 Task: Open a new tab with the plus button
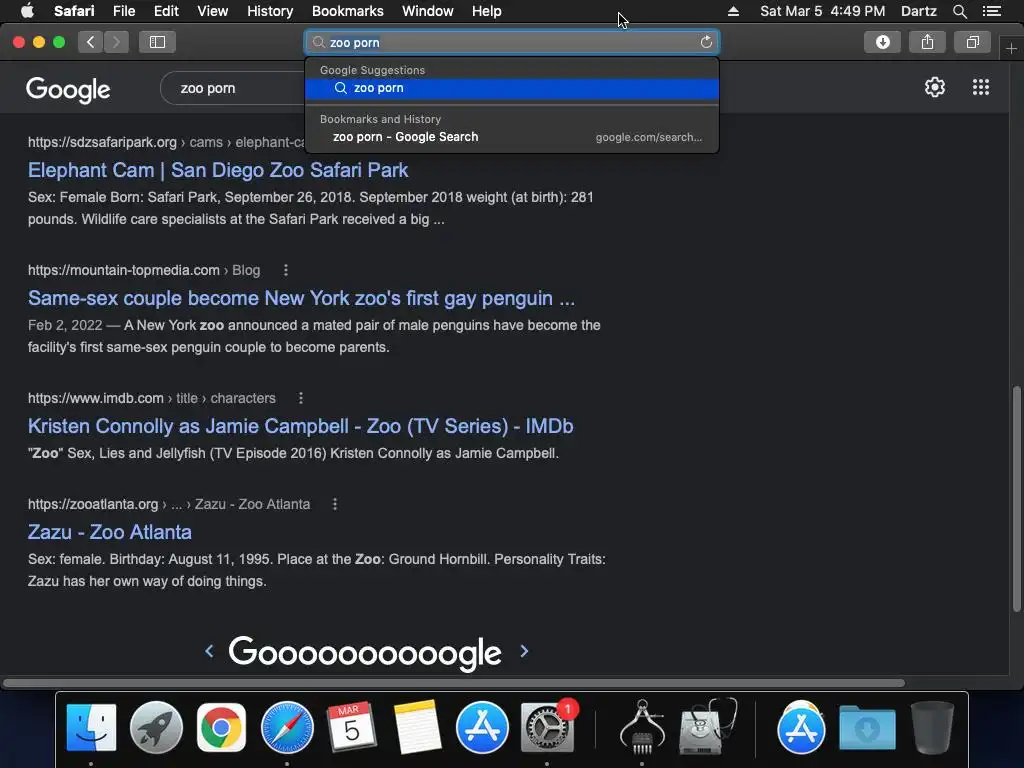click(x=1011, y=49)
